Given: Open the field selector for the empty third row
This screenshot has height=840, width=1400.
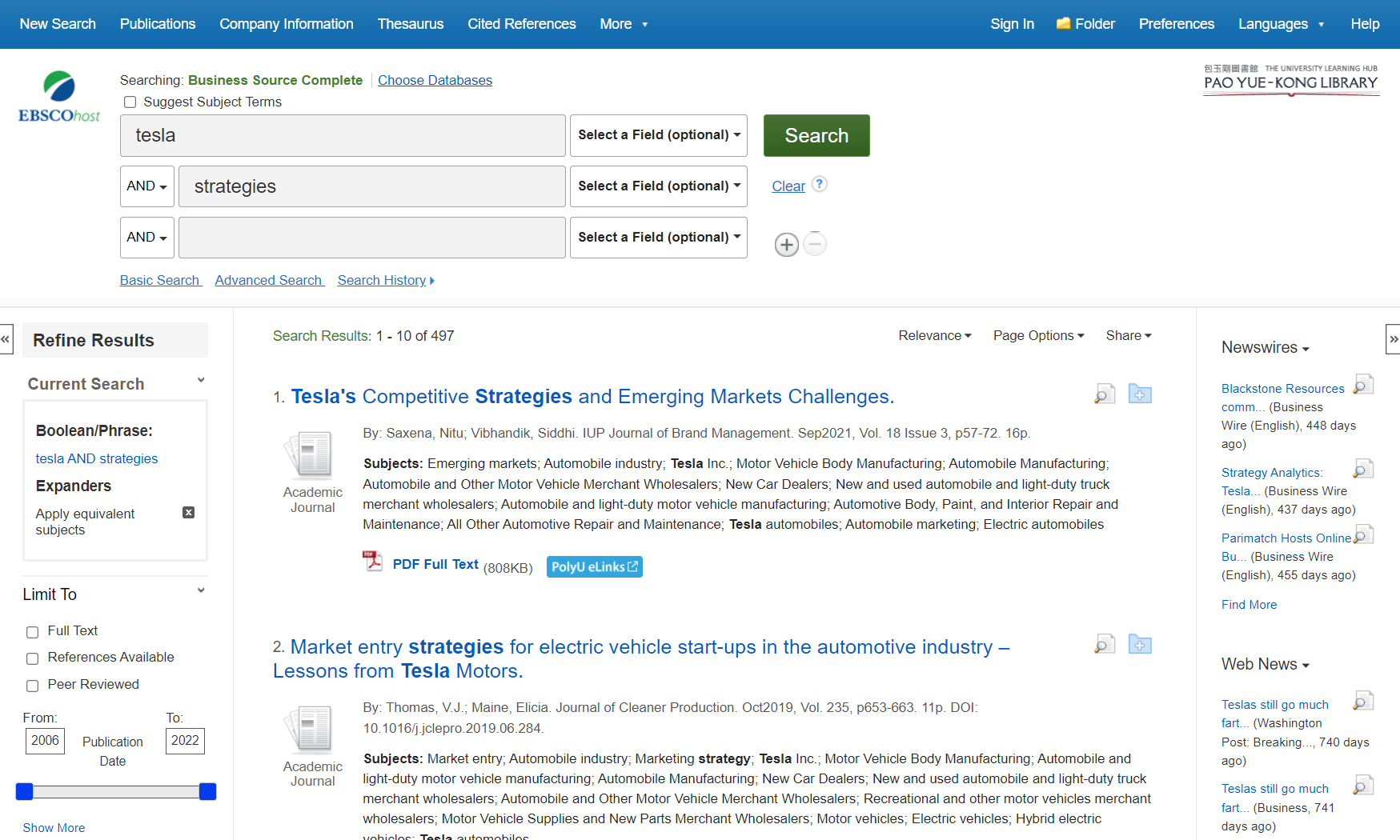Looking at the screenshot, I should pyautogui.click(x=659, y=238).
